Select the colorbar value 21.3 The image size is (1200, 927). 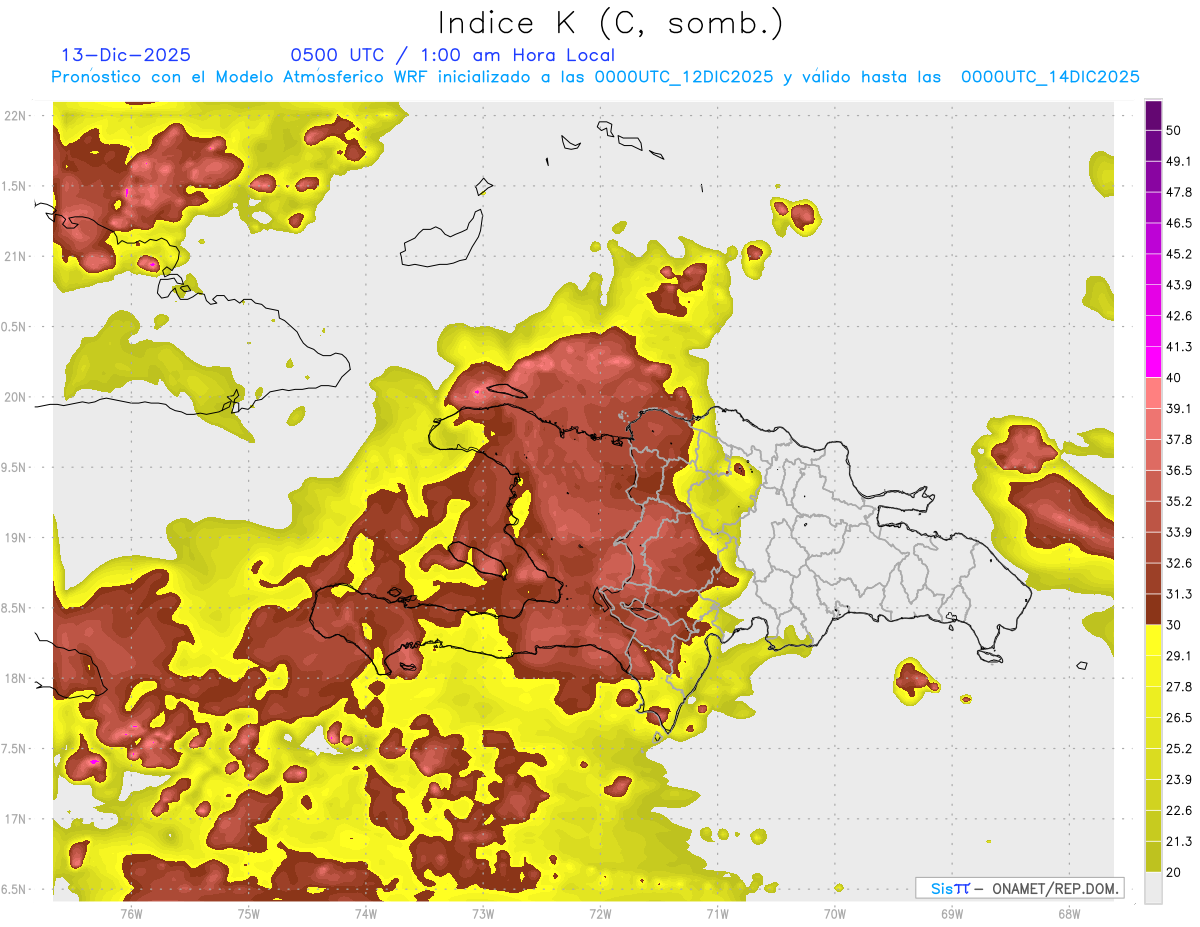click(1179, 841)
